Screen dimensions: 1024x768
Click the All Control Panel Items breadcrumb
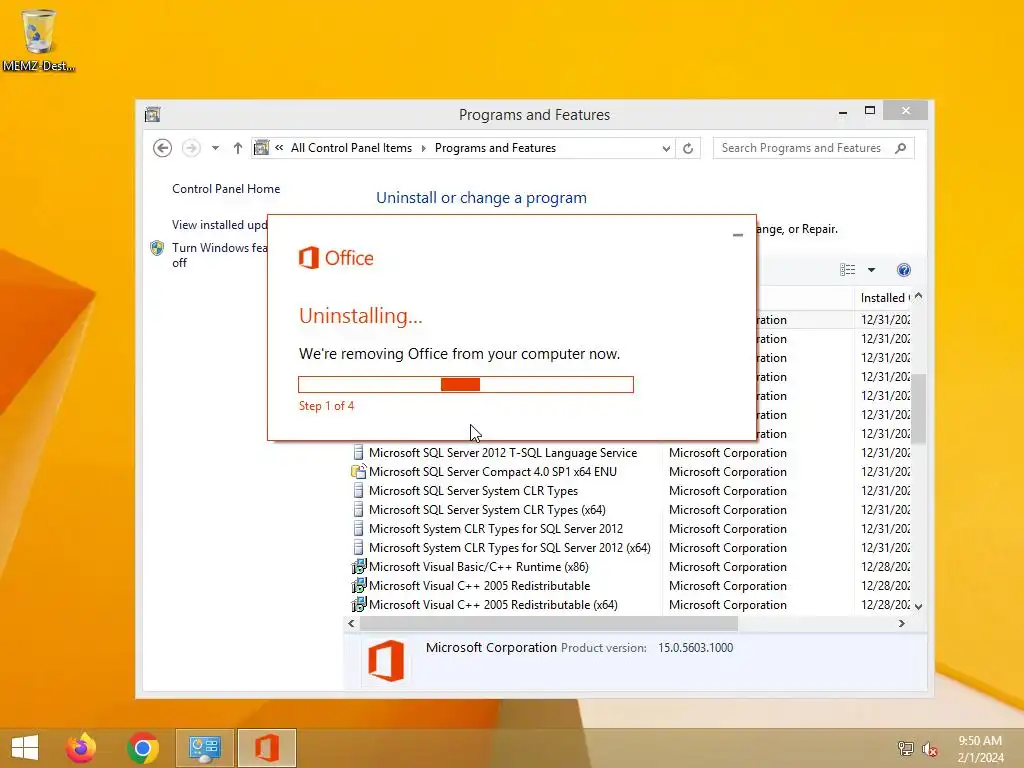coord(351,148)
